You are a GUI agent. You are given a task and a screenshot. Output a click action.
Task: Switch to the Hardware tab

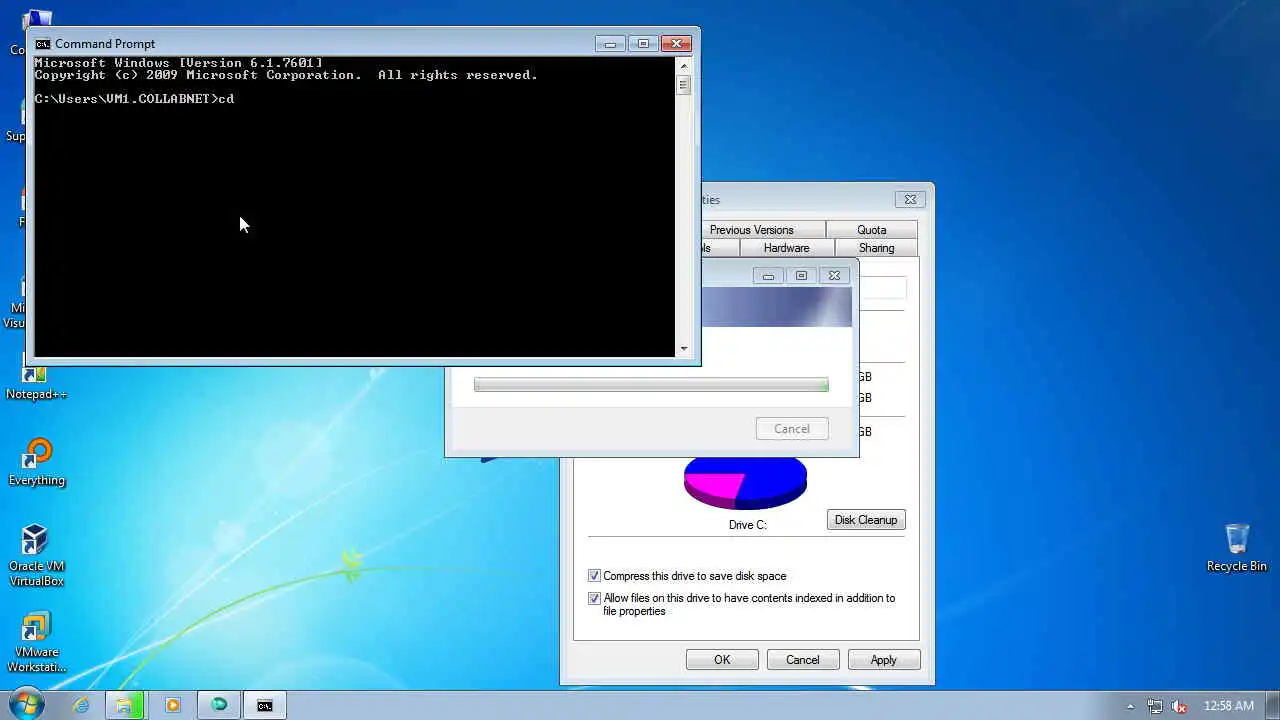coord(786,248)
